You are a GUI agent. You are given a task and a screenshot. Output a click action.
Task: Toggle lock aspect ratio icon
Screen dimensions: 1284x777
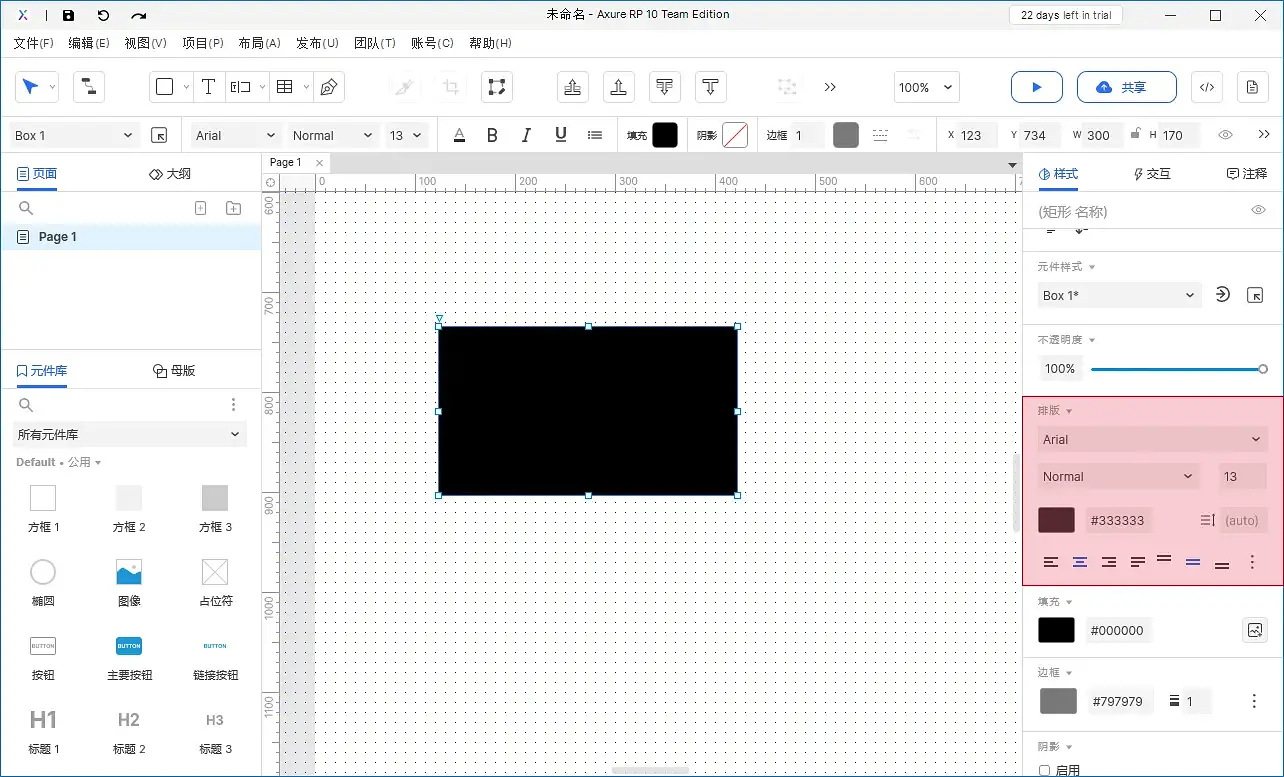[x=1135, y=134]
